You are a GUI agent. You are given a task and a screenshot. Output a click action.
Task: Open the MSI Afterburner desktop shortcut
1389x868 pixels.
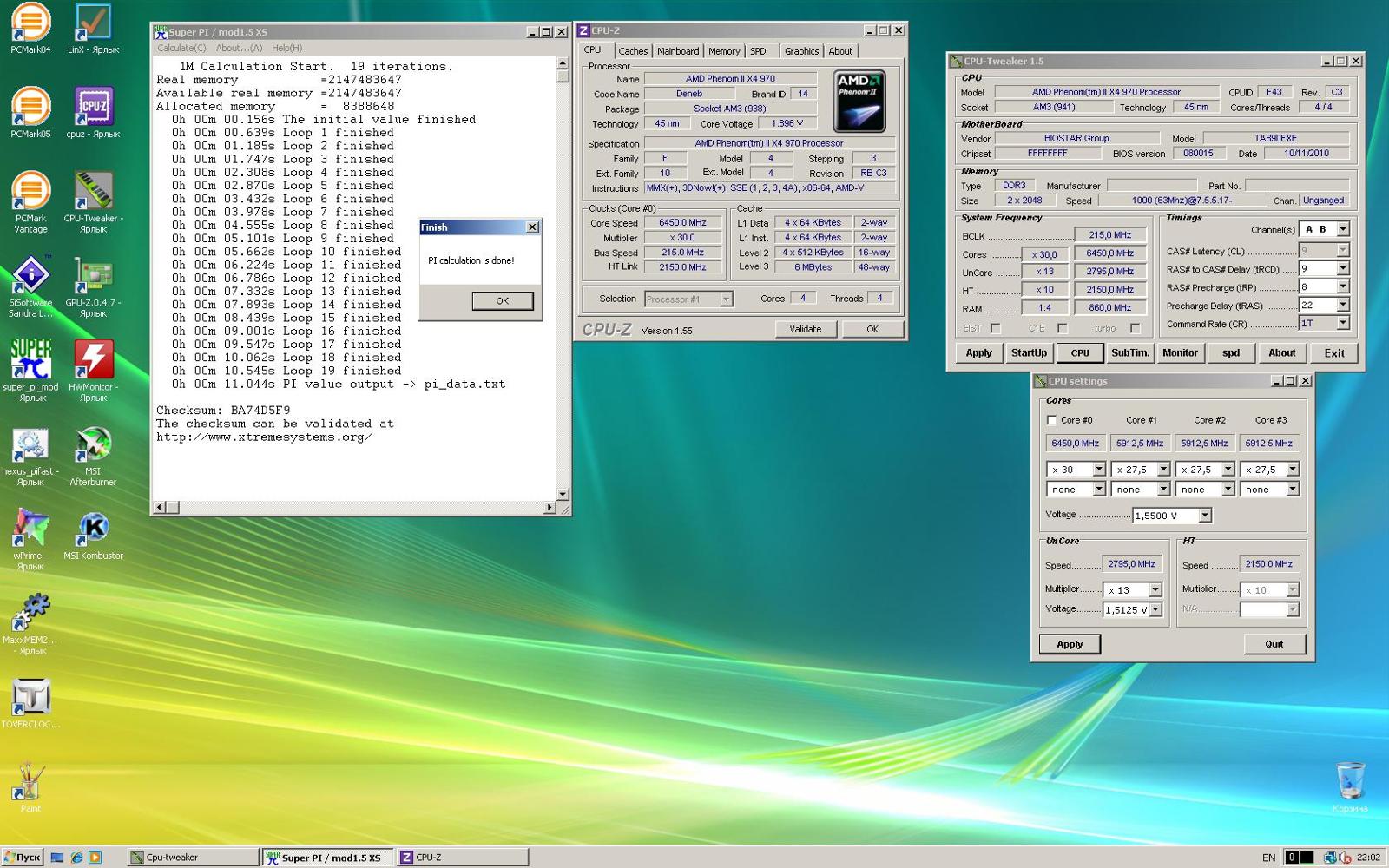[x=93, y=455]
